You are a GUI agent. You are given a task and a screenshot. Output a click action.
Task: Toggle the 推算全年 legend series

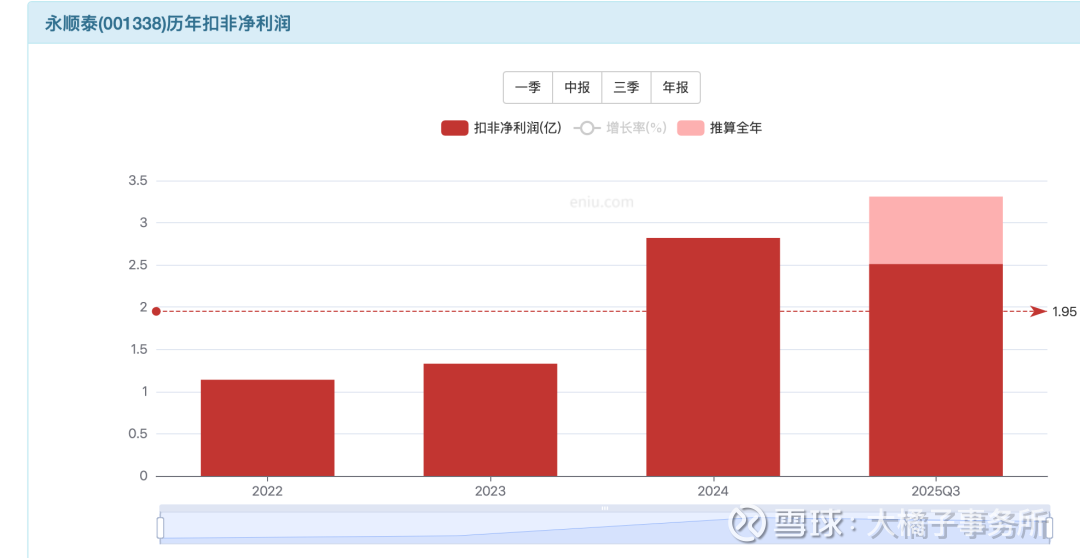(x=720, y=128)
